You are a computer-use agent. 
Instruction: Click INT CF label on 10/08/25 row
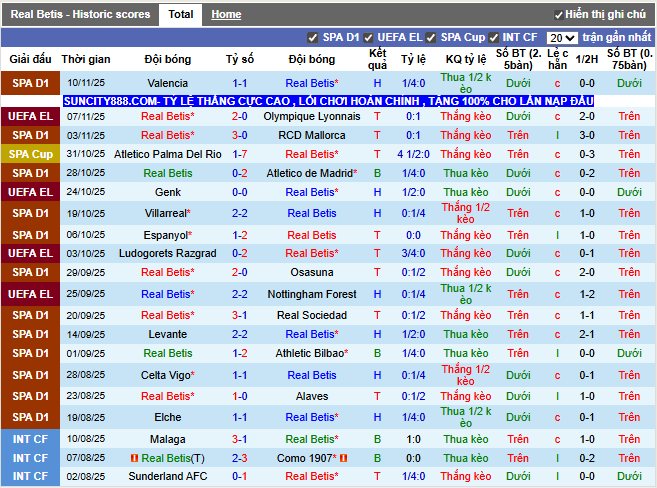31,439
